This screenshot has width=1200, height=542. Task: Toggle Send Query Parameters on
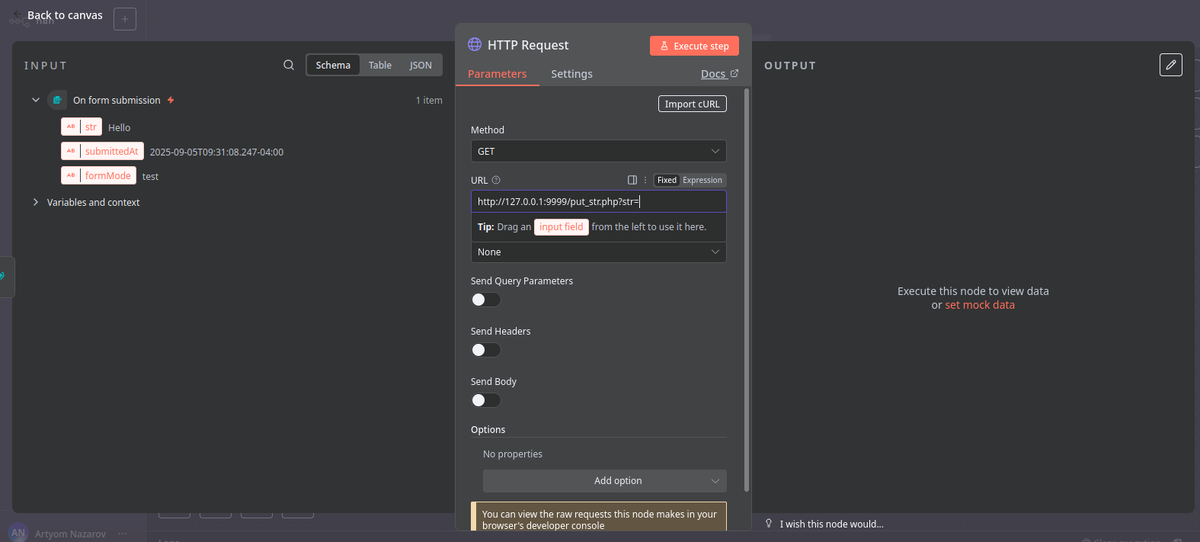(x=486, y=300)
